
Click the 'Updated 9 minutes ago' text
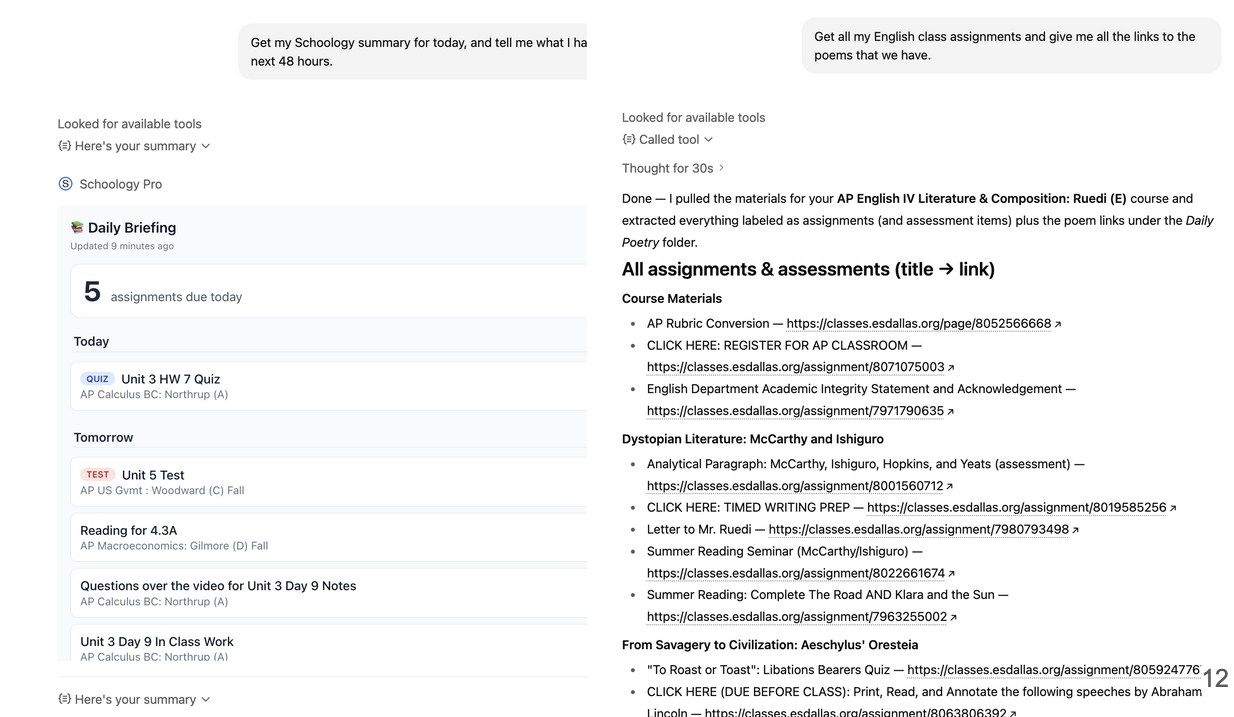click(x=122, y=246)
